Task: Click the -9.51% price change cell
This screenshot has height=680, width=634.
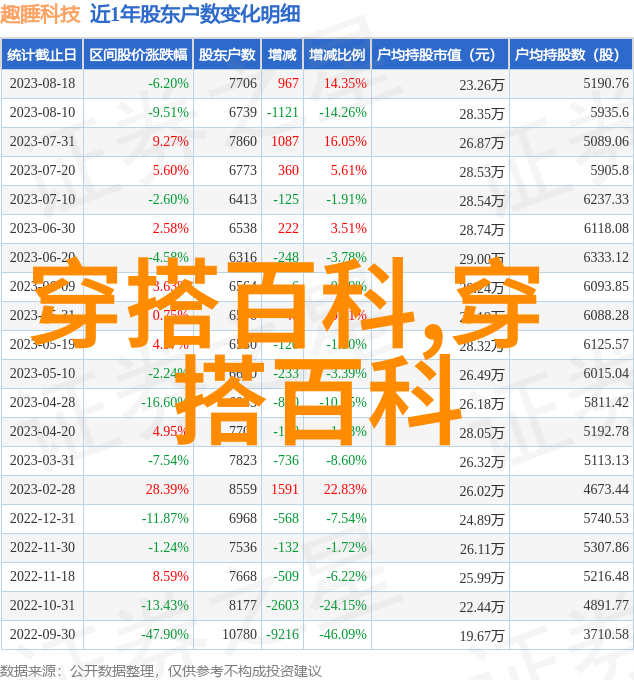Action: coord(168,113)
